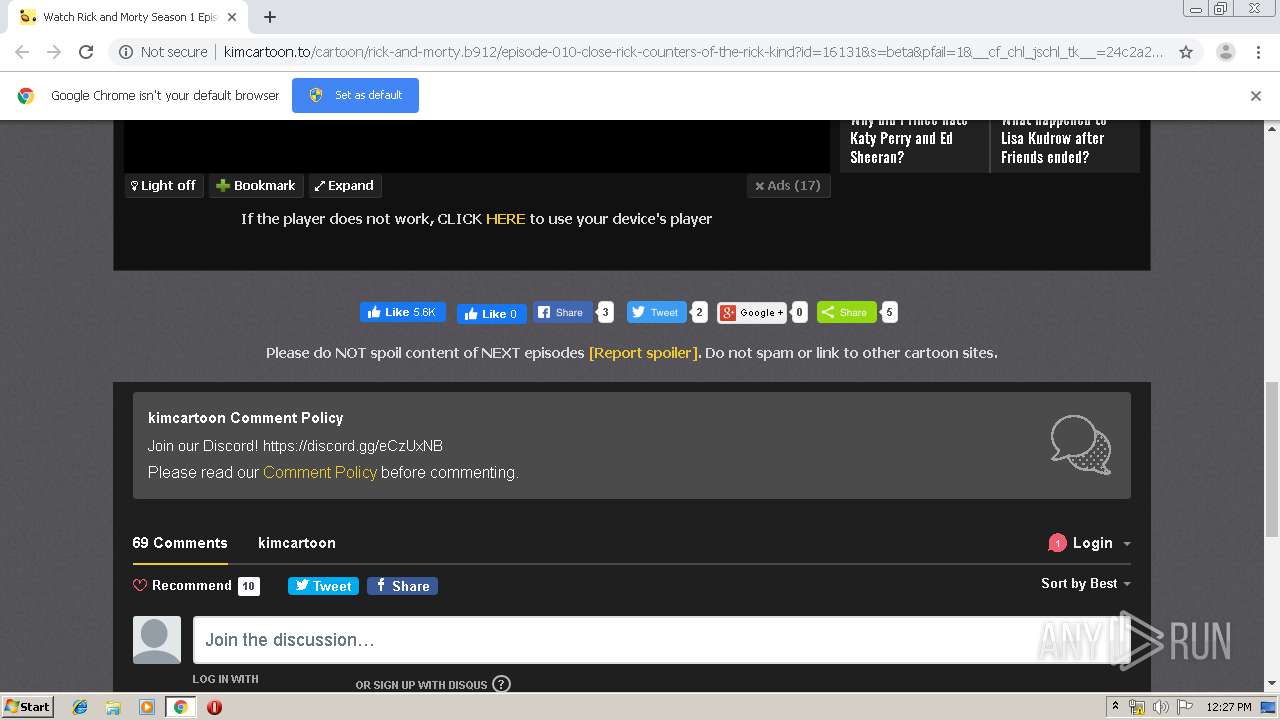The image size is (1280, 720).
Task: Reload the page with the refresh icon
Action: tap(86, 52)
